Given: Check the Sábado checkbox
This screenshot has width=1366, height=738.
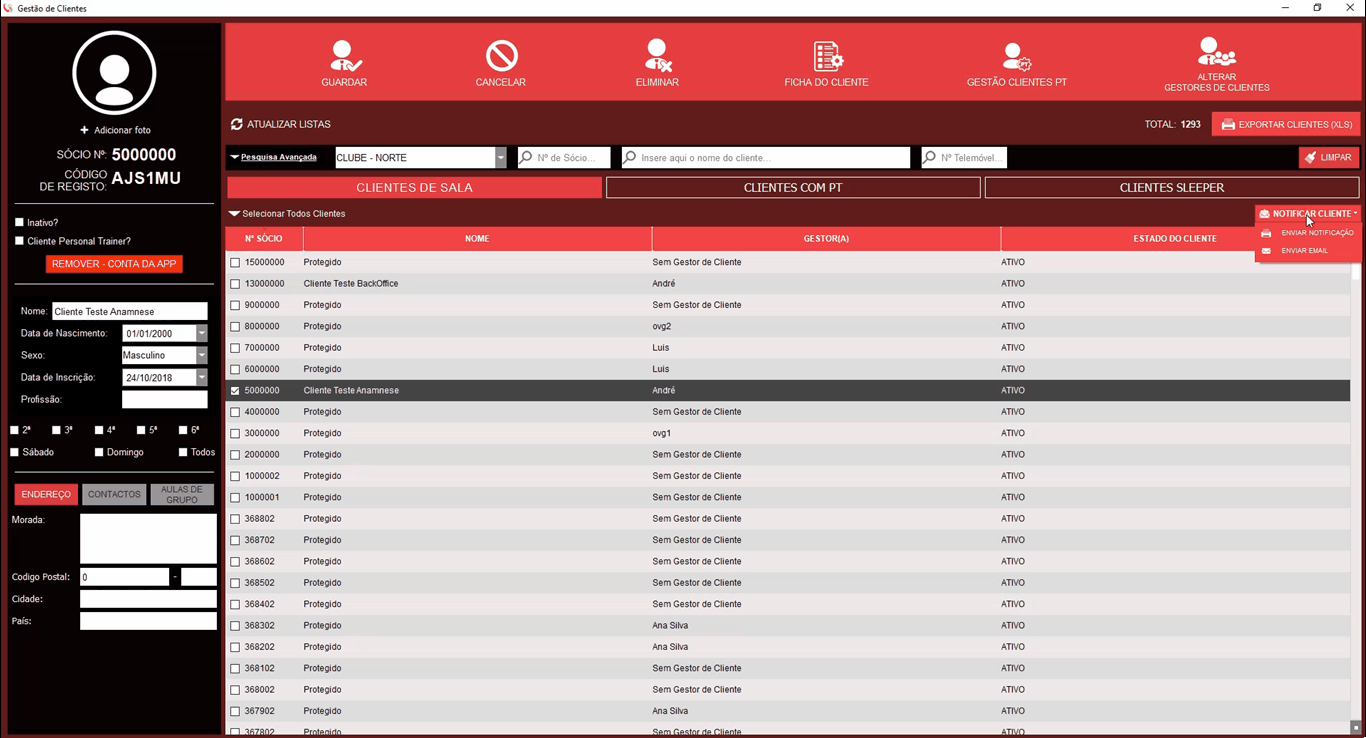Looking at the screenshot, I should (14, 452).
